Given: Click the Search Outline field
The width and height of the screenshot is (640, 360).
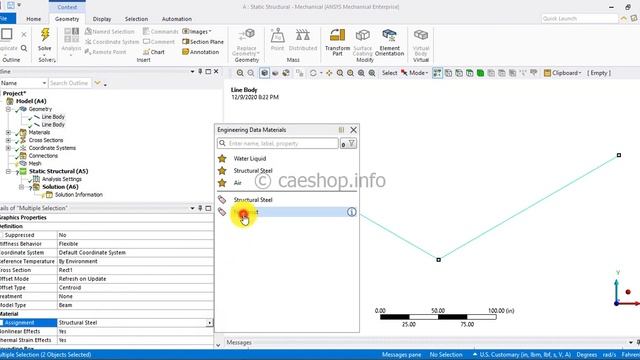Looking at the screenshot, I should point(69,83).
